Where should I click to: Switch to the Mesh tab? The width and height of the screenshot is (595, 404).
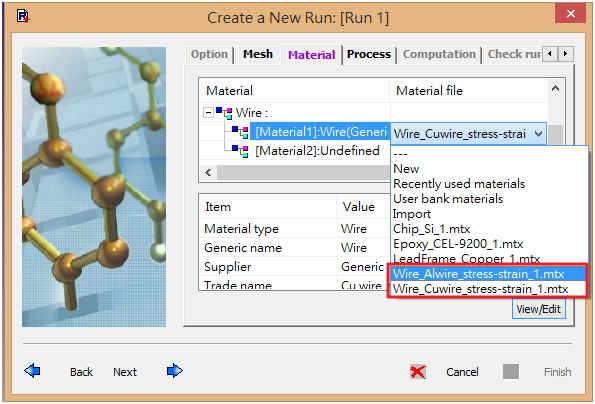click(258, 54)
